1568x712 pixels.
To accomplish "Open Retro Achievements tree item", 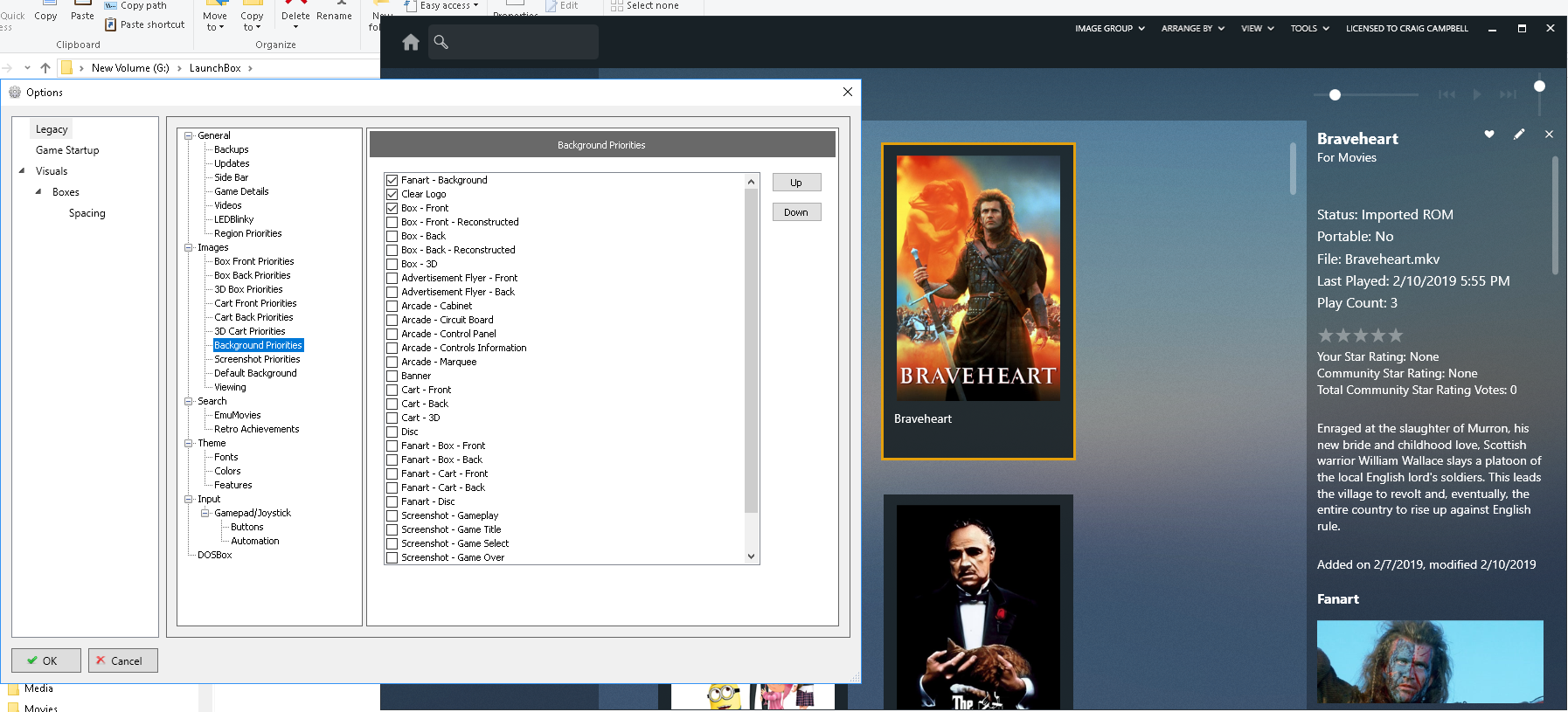I will pyautogui.click(x=256, y=429).
